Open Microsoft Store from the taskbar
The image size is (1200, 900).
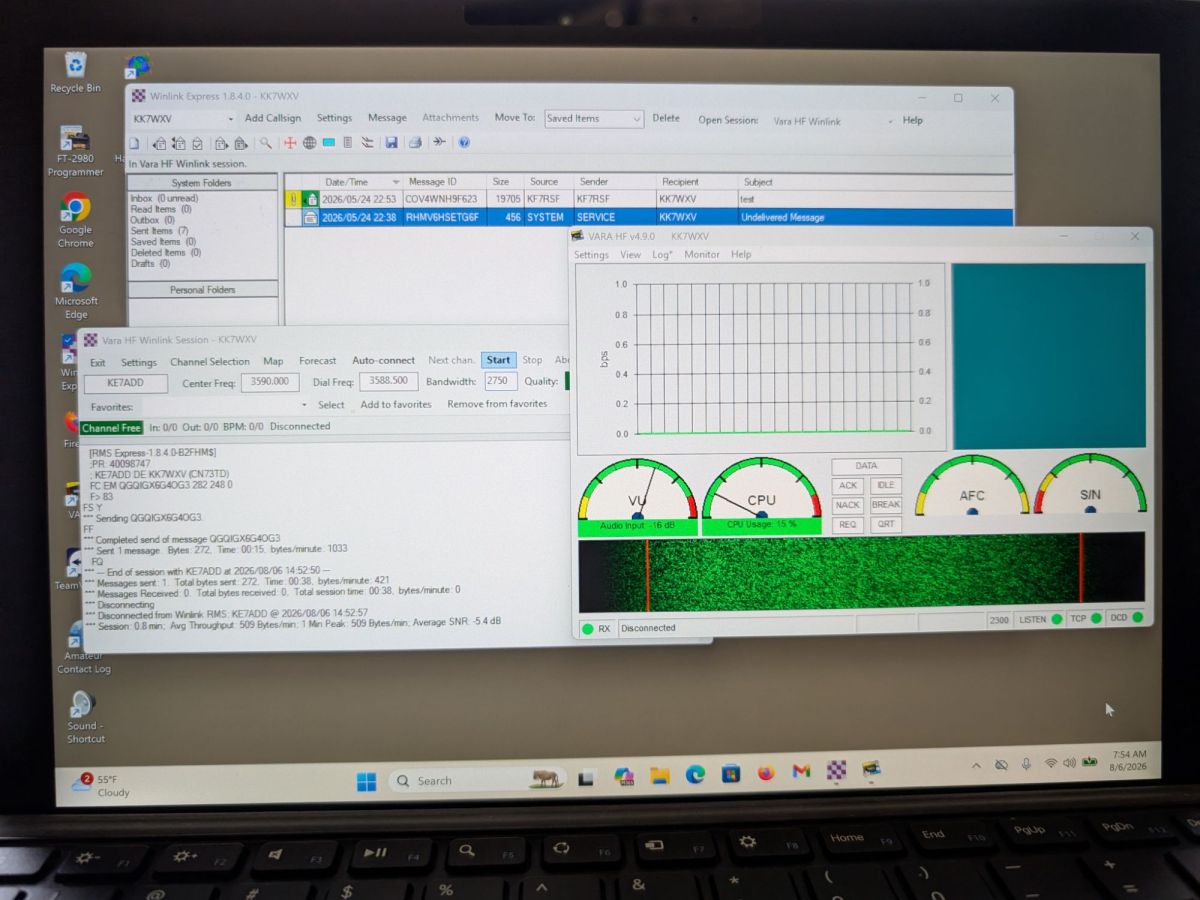click(x=731, y=773)
